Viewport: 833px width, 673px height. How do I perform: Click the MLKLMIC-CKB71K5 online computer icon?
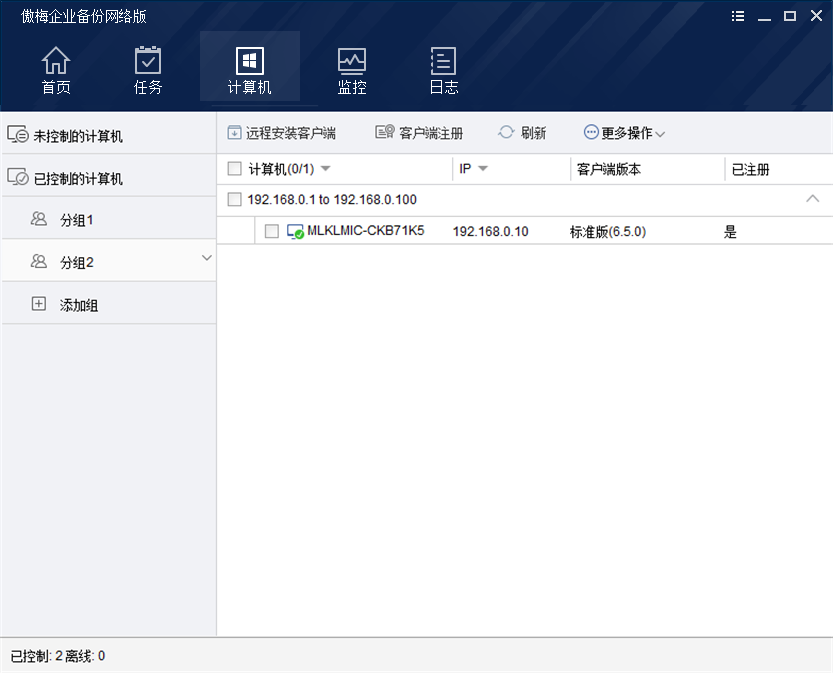295,232
